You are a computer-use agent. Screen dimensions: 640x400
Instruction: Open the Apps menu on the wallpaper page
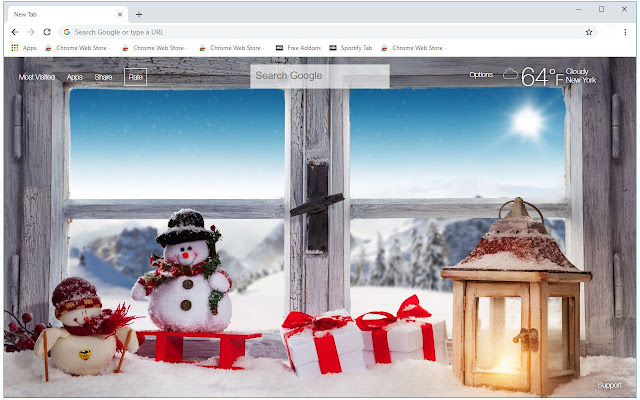pos(74,77)
